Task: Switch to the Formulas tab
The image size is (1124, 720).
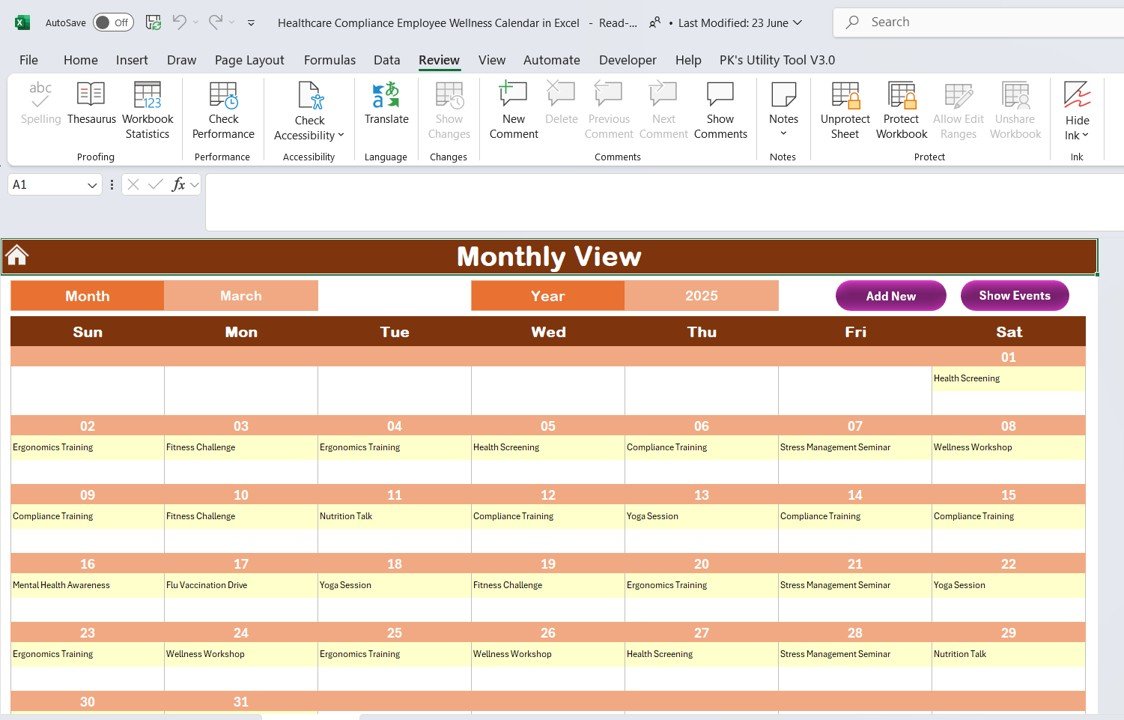Action: (330, 60)
